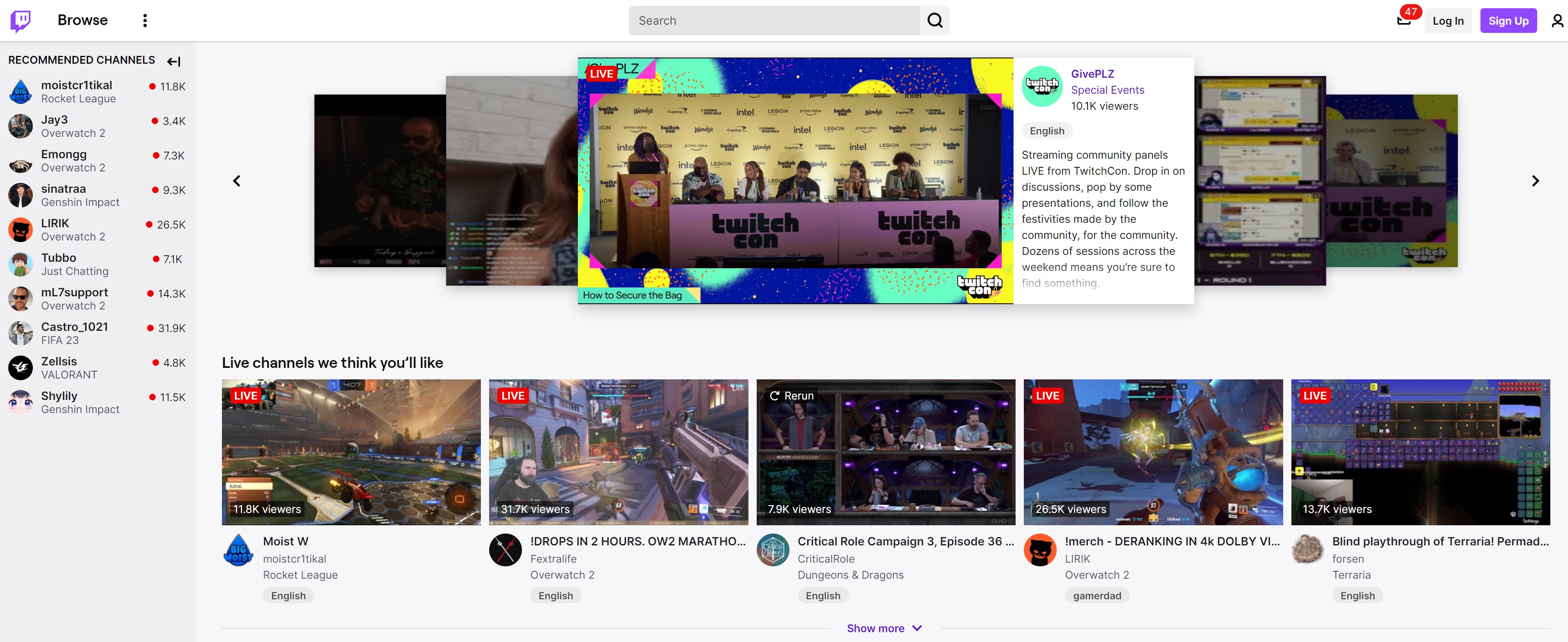Open forsen Terraria stream thumbnail

tap(1420, 452)
